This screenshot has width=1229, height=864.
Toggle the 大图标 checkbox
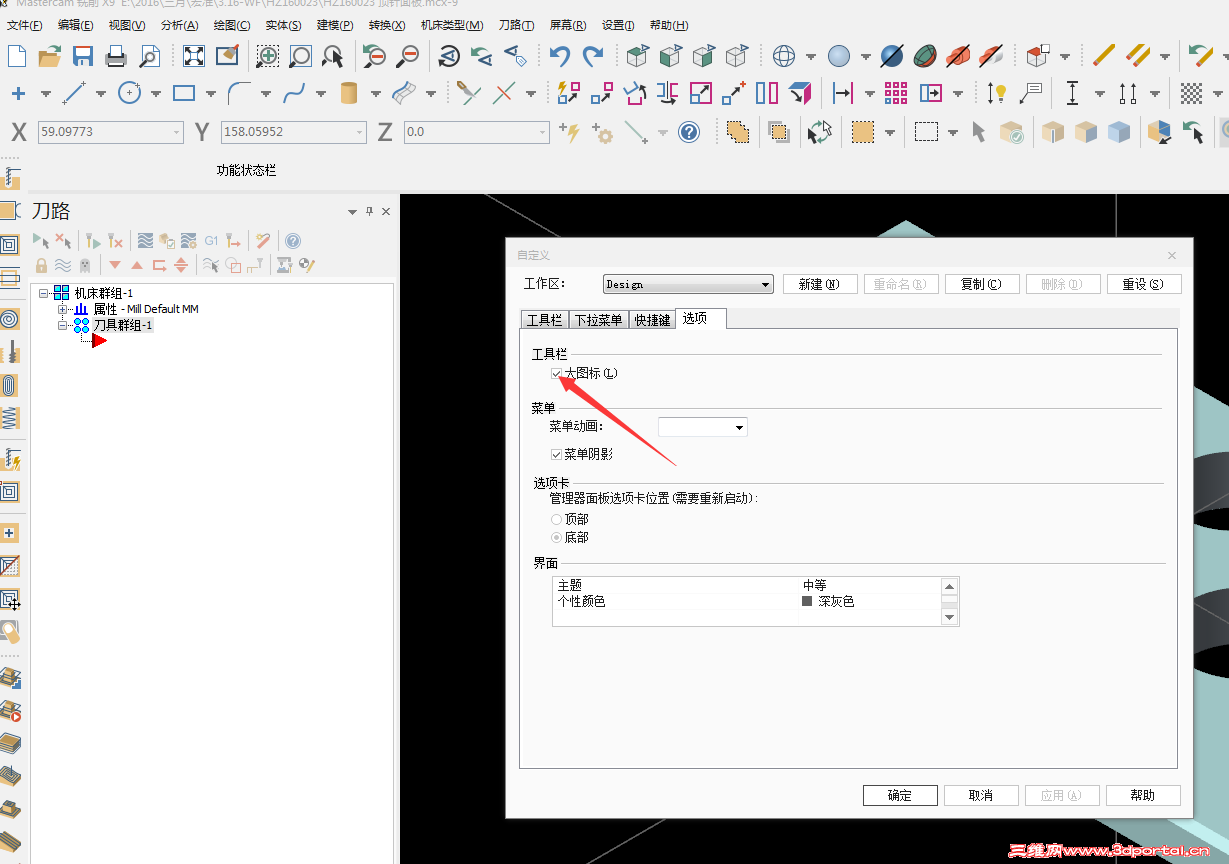[557, 373]
